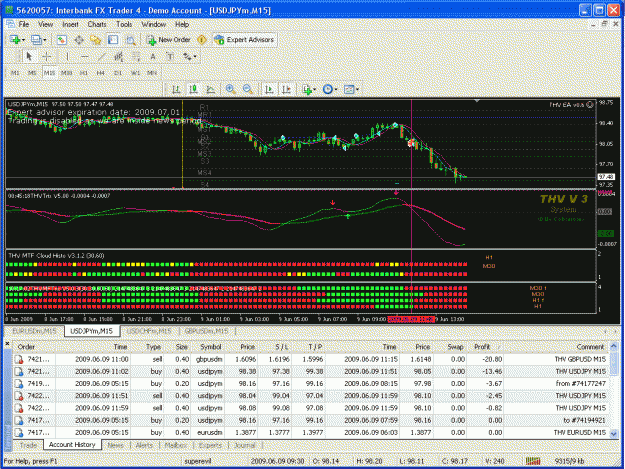Open the Market Watch window icon
Viewport: 625px width, 469px height.
tap(61, 40)
